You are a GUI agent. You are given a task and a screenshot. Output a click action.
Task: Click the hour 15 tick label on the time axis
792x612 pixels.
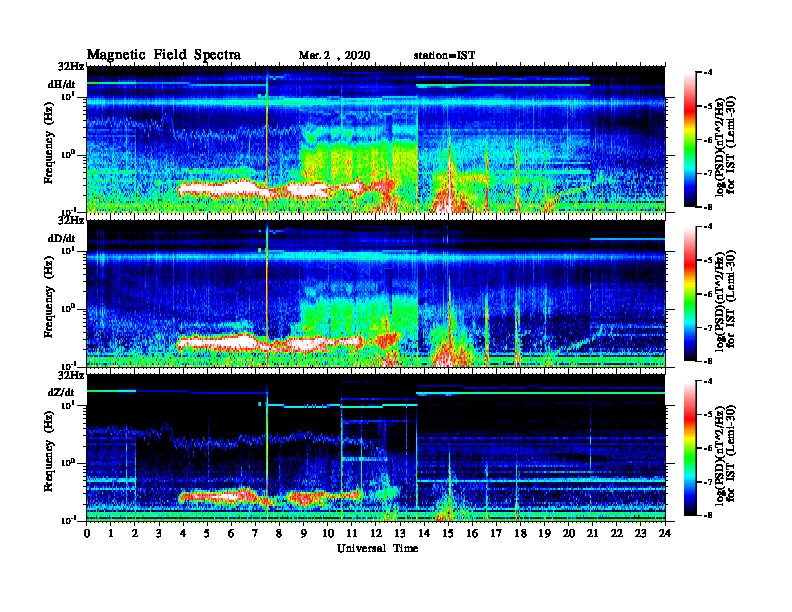coord(448,534)
